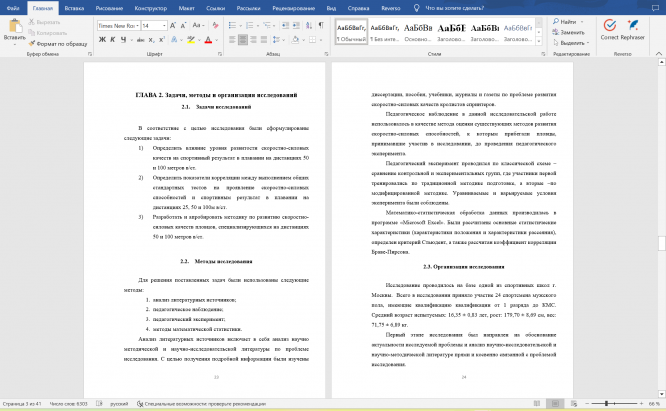Open the font color dropdown arrow

[217, 40]
